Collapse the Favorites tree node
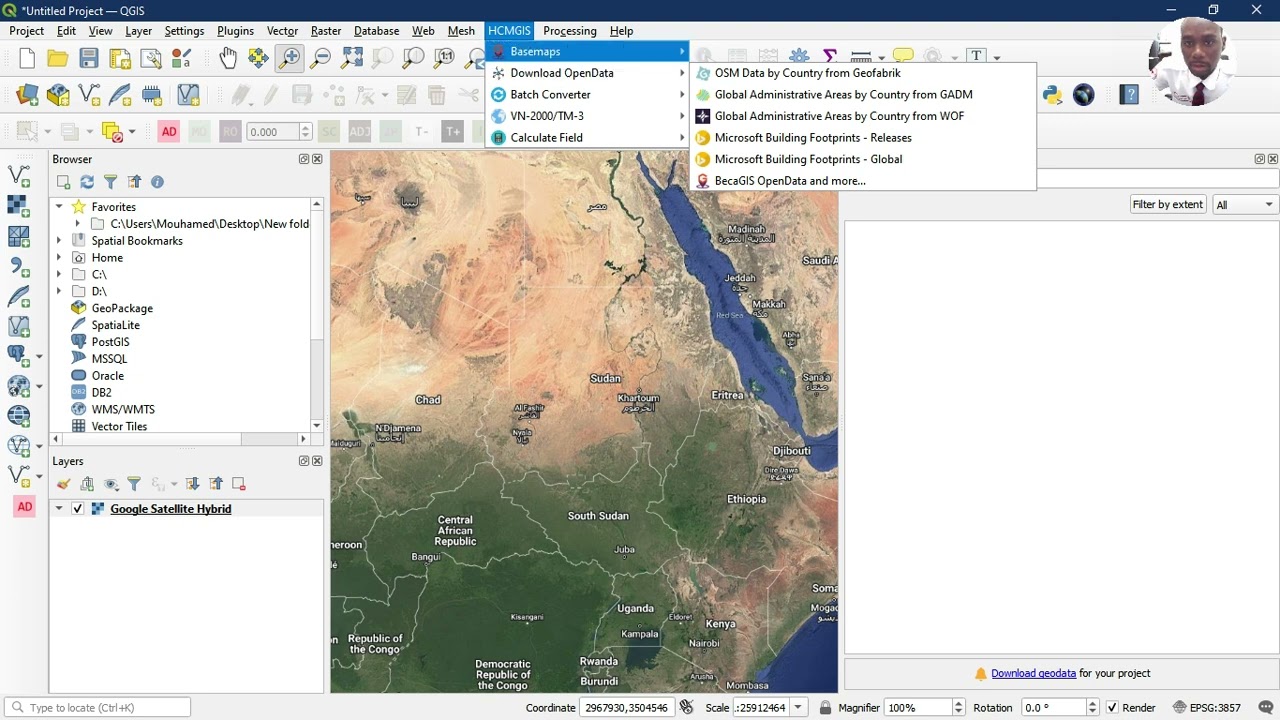1280x720 pixels. [x=59, y=207]
